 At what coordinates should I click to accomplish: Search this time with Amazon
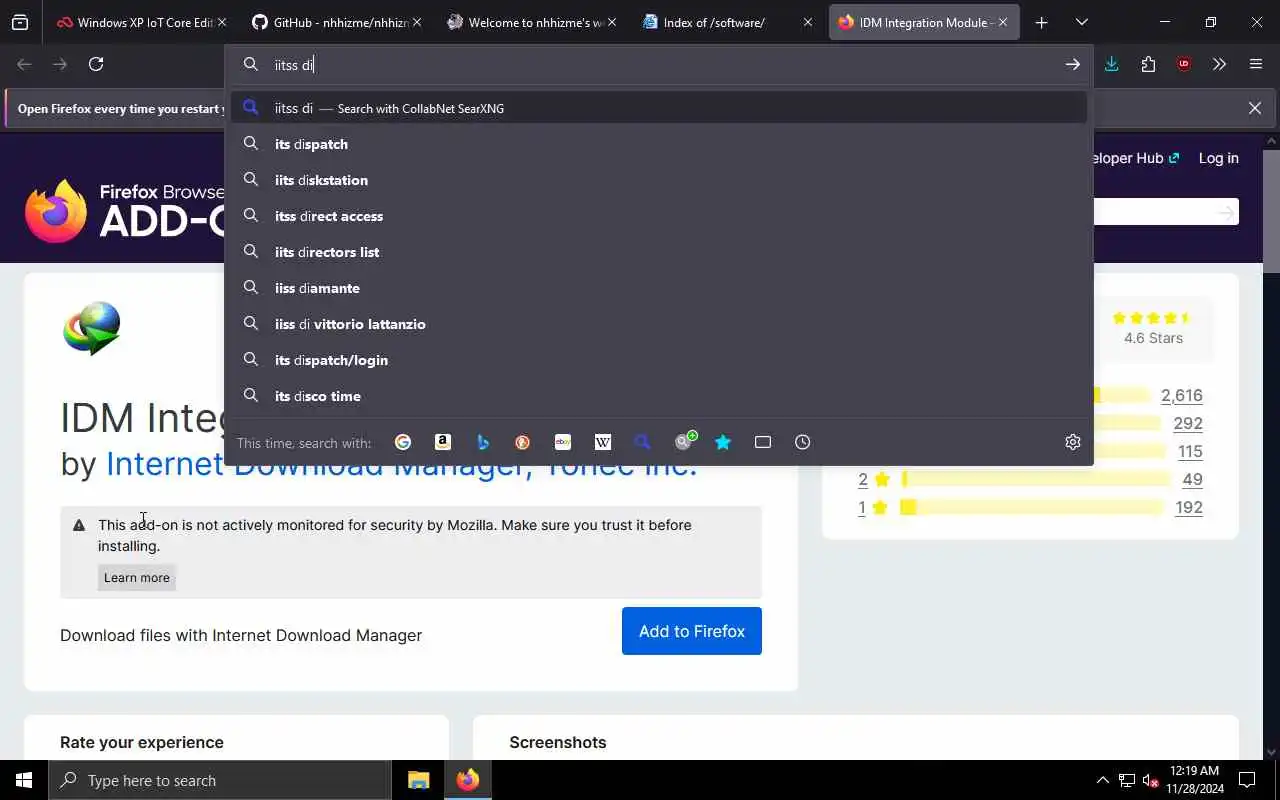443,442
